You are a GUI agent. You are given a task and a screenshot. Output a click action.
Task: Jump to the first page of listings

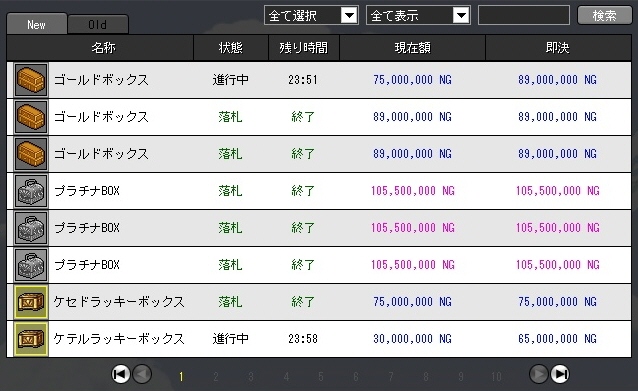click(120, 374)
